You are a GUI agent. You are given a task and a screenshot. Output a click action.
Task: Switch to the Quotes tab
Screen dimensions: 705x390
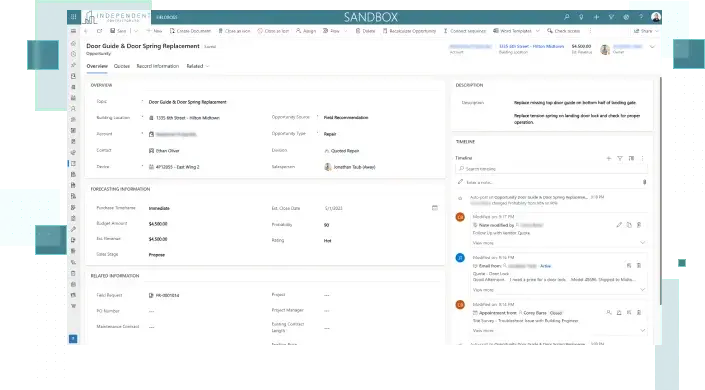121,66
